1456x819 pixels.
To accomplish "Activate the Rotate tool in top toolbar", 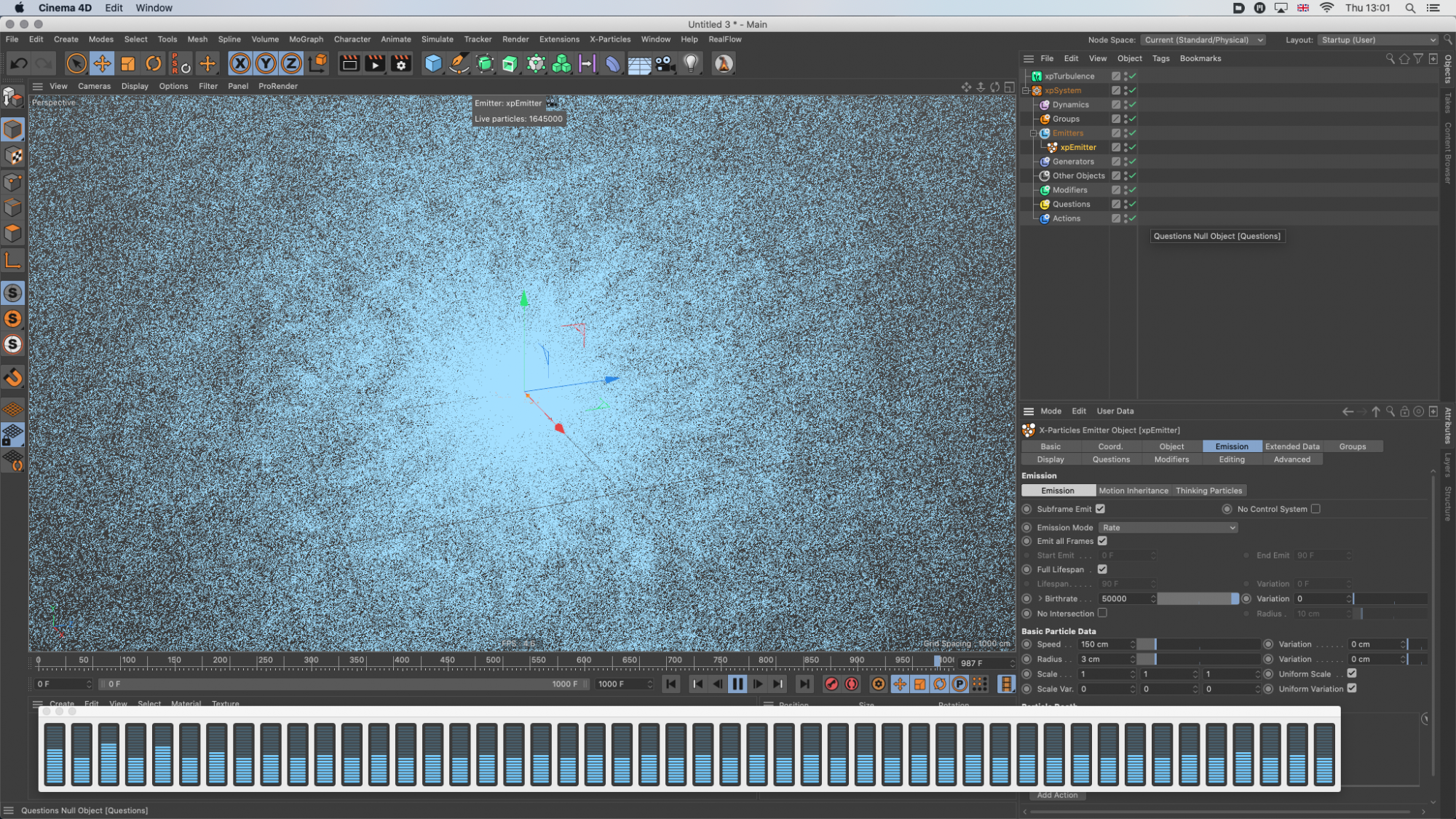I will (x=154, y=64).
